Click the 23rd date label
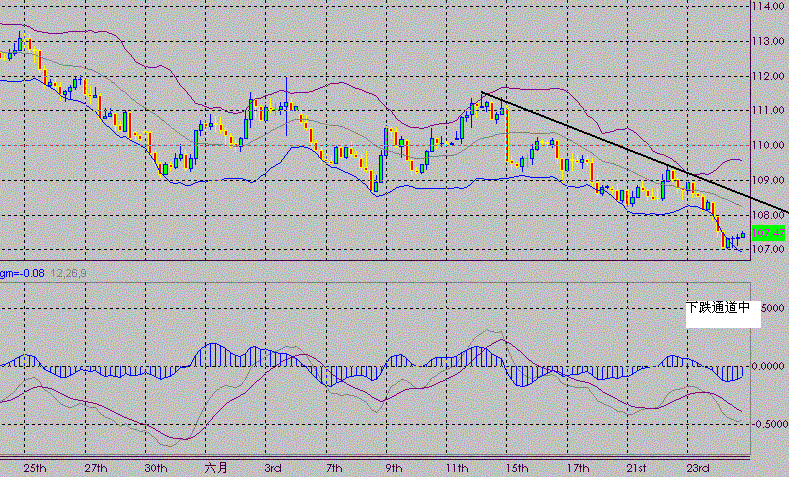The width and height of the screenshot is (789, 477). (698, 468)
